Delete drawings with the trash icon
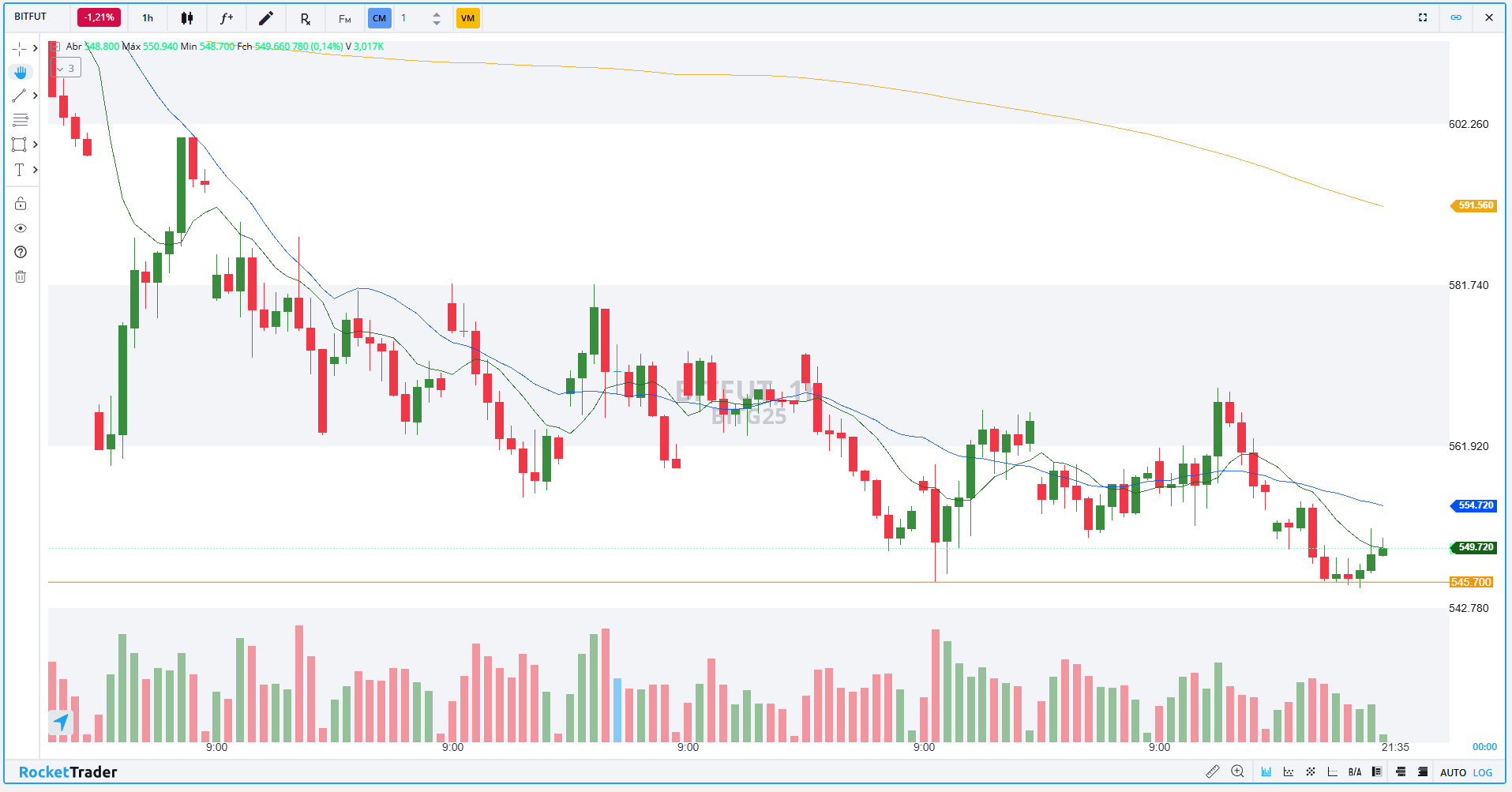Screen dimensions: 1512x792 pyautogui.click(x=21, y=276)
